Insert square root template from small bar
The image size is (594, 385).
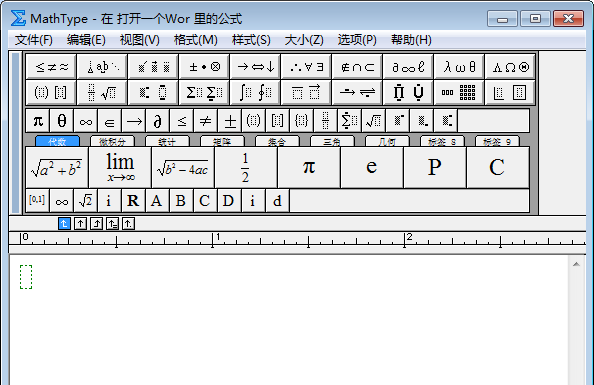pyautogui.click(x=374, y=121)
